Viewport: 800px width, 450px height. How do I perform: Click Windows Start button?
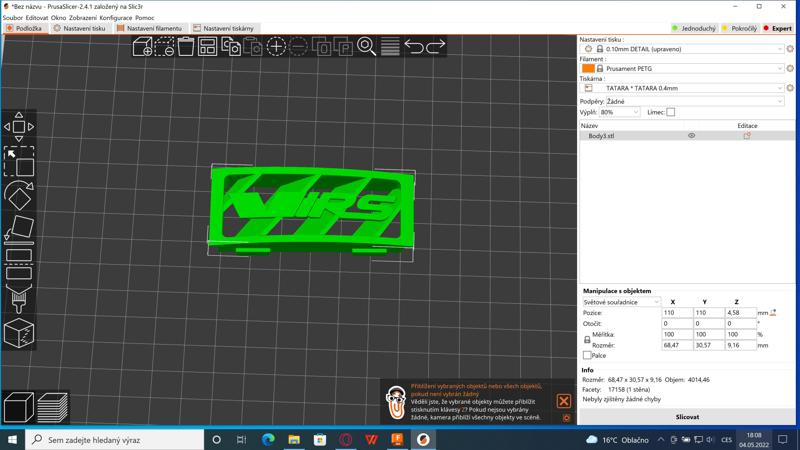[12, 439]
